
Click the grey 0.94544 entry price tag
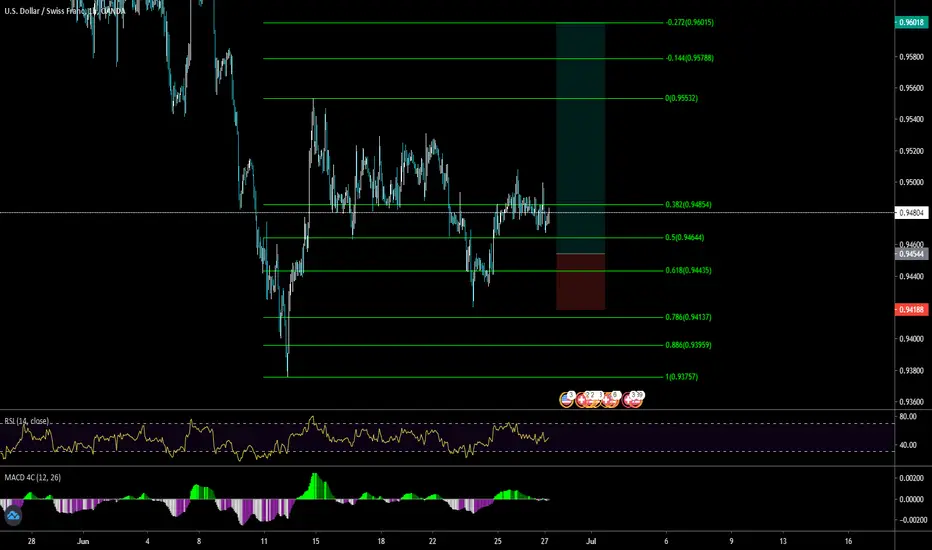click(911, 254)
